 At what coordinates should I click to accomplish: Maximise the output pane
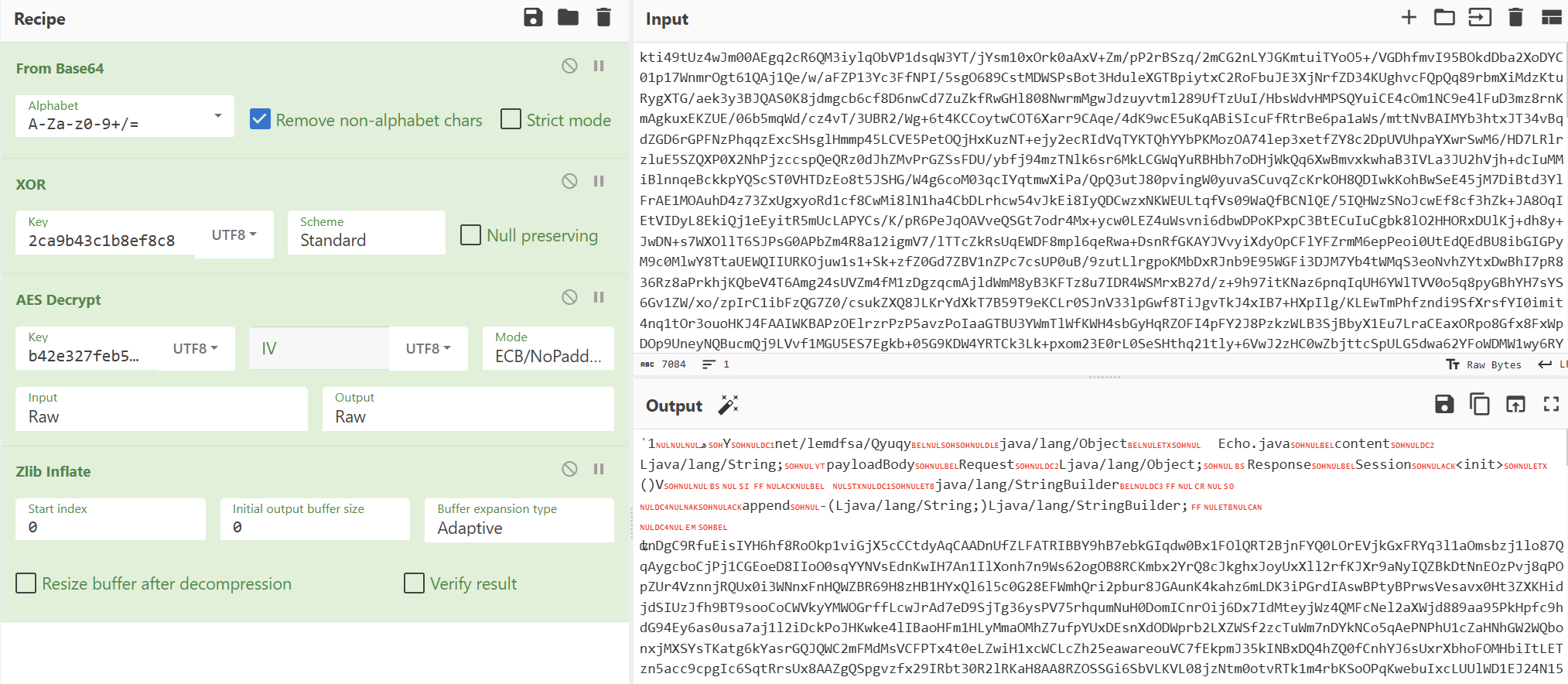(x=1551, y=404)
